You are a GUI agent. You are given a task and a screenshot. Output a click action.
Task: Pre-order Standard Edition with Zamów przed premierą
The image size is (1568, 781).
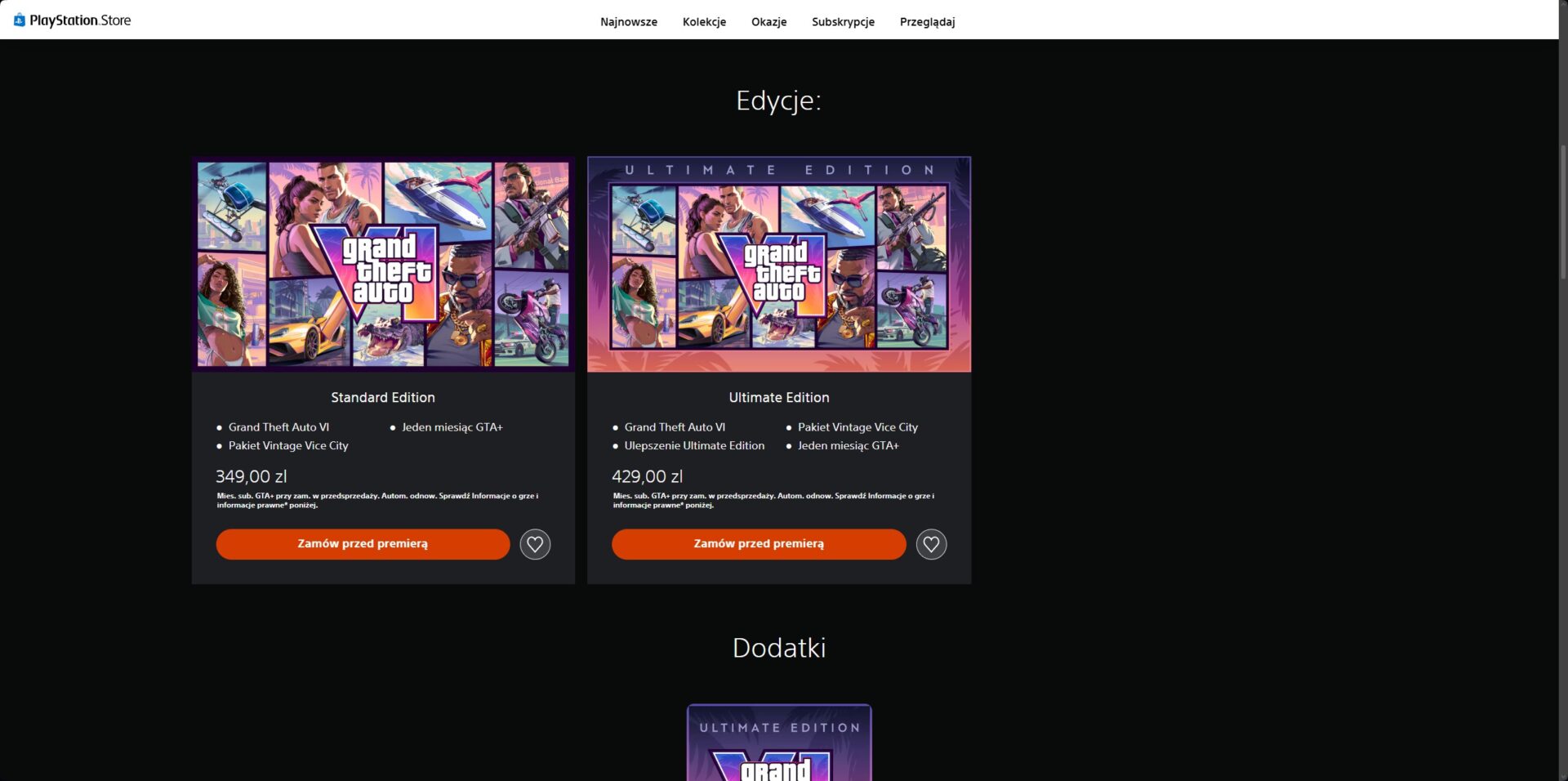coord(363,544)
